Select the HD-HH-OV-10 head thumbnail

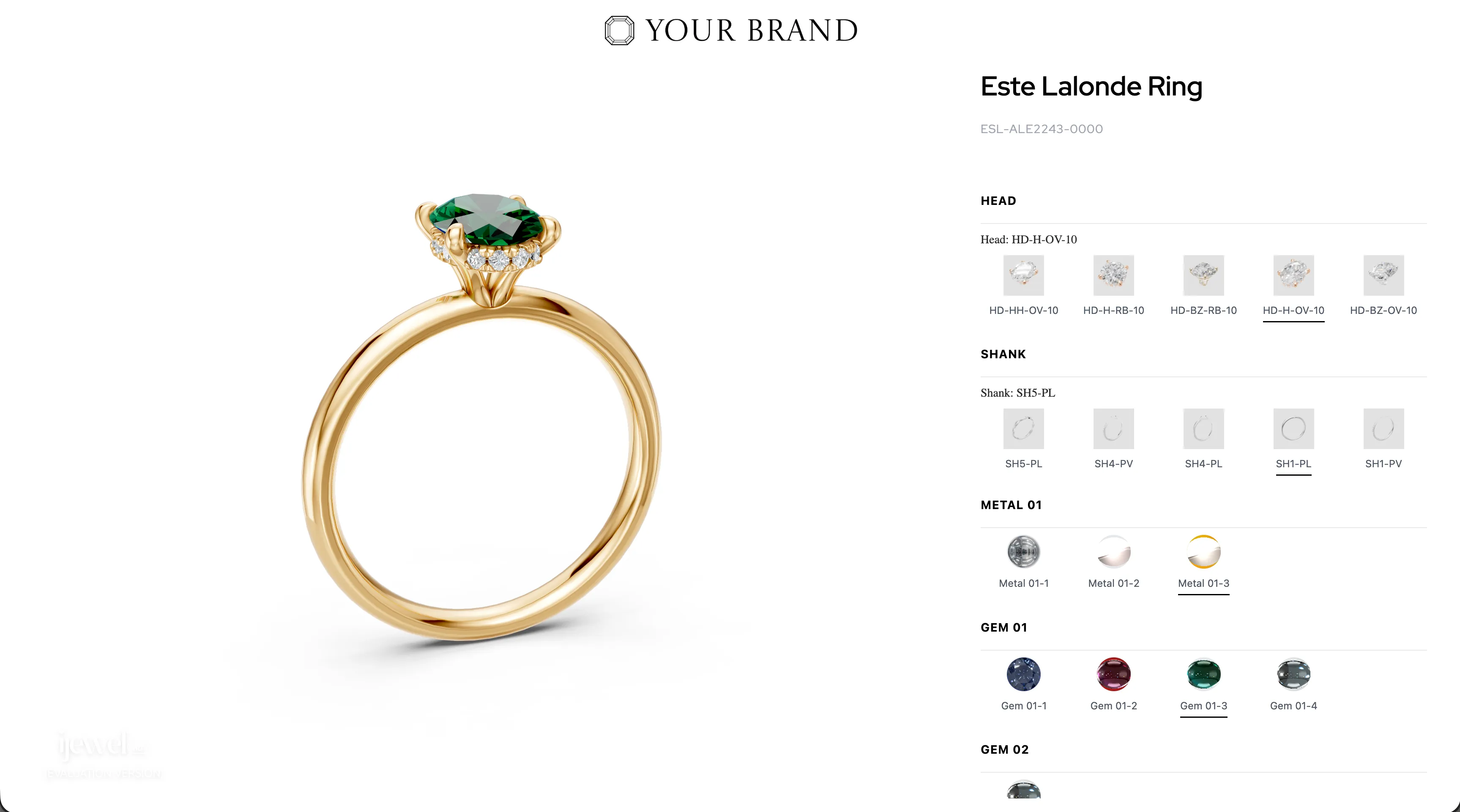tap(1024, 275)
